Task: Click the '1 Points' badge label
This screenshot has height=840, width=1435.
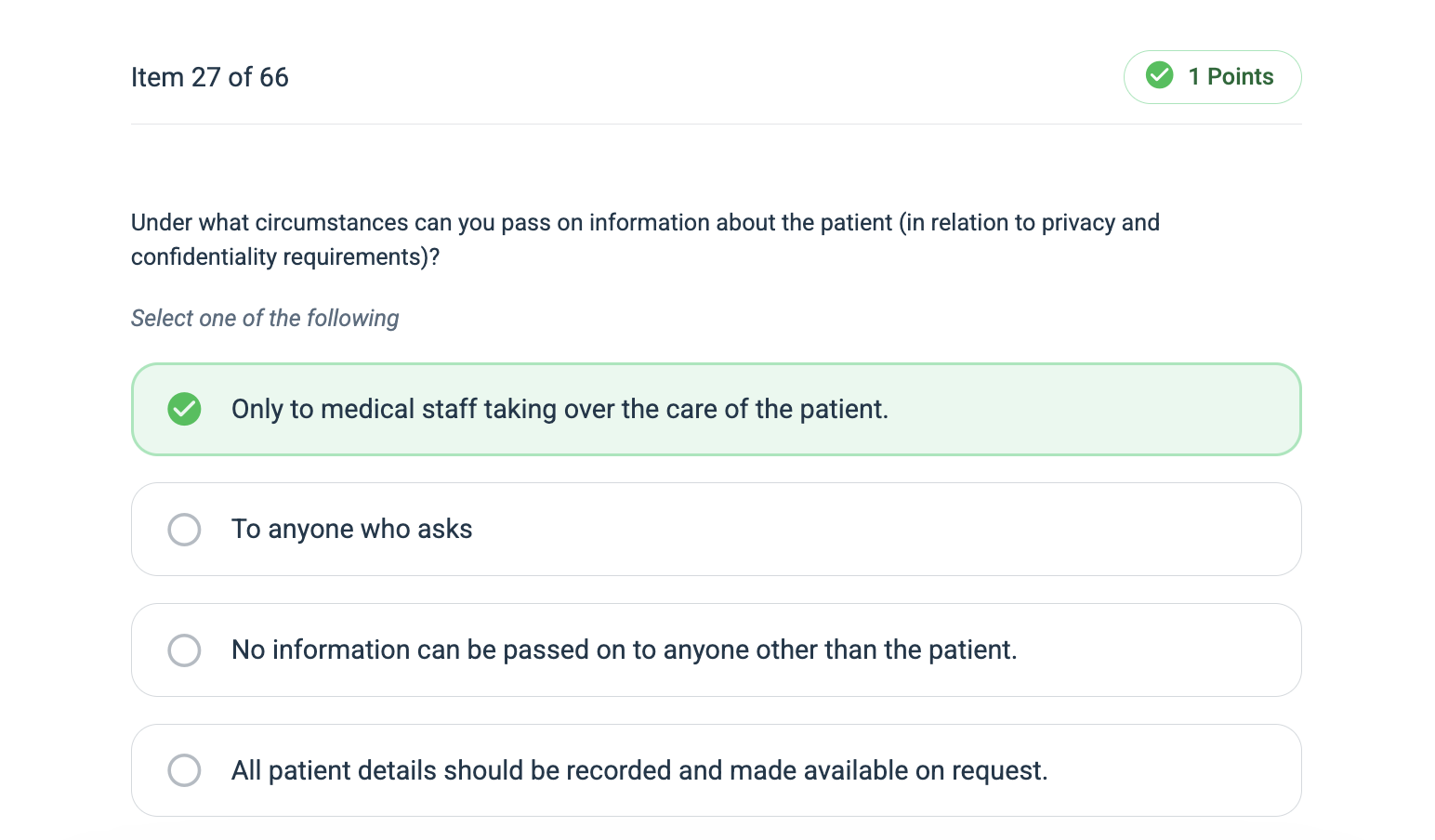Action: [x=1231, y=77]
